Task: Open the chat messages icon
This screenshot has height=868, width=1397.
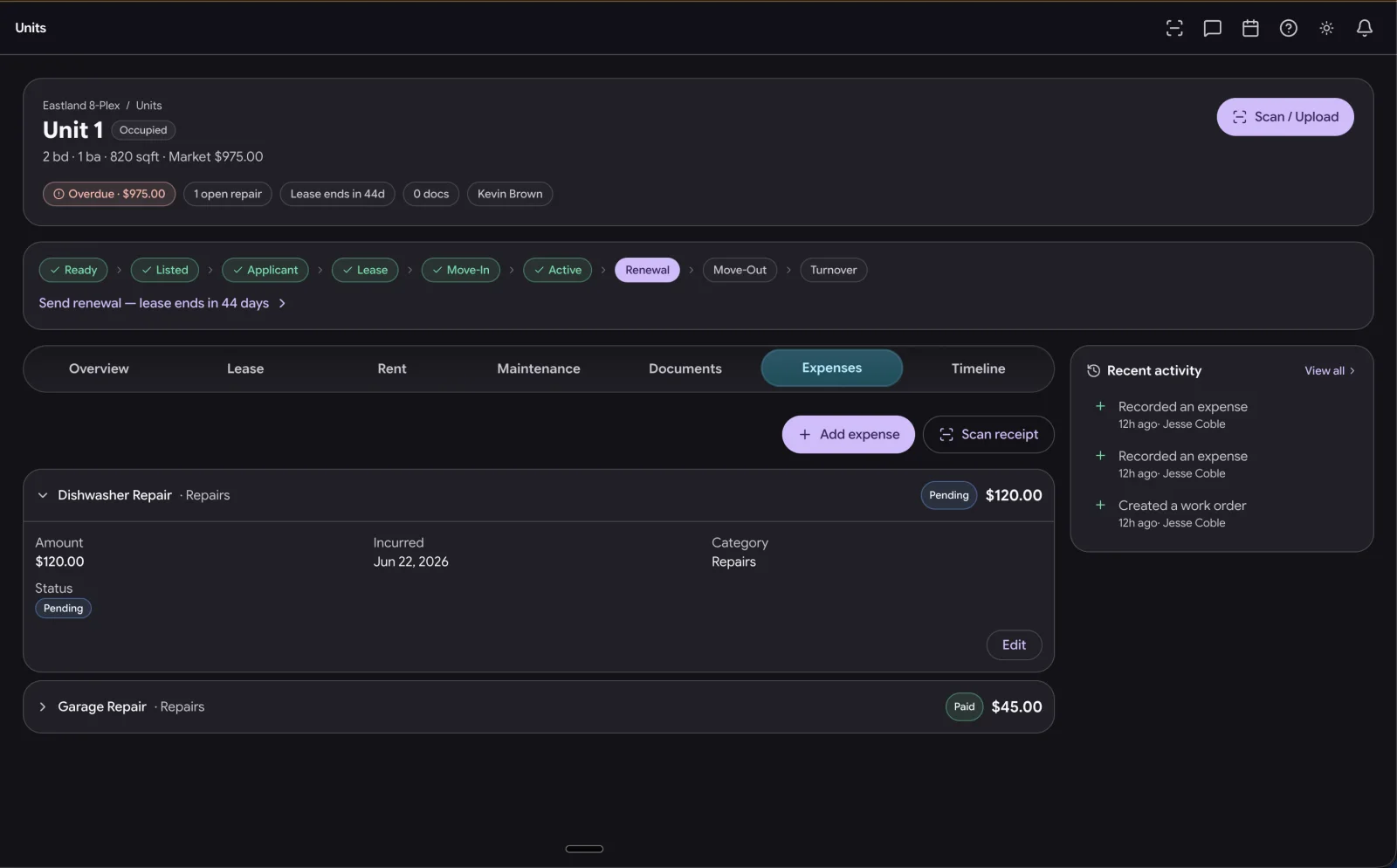Action: pyautogui.click(x=1212, y=28)
